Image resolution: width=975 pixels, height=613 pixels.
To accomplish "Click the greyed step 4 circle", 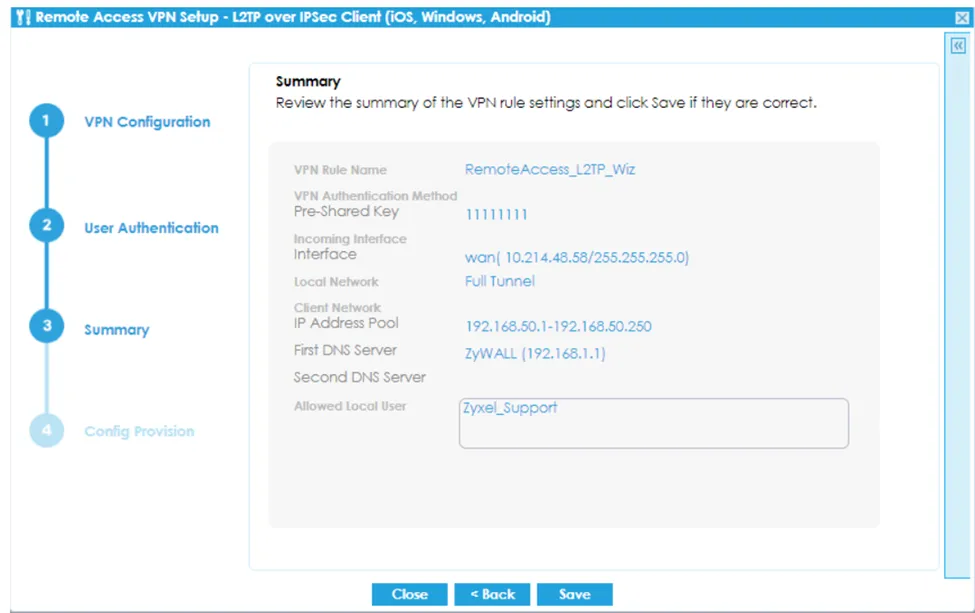I will tap(46, 431).
